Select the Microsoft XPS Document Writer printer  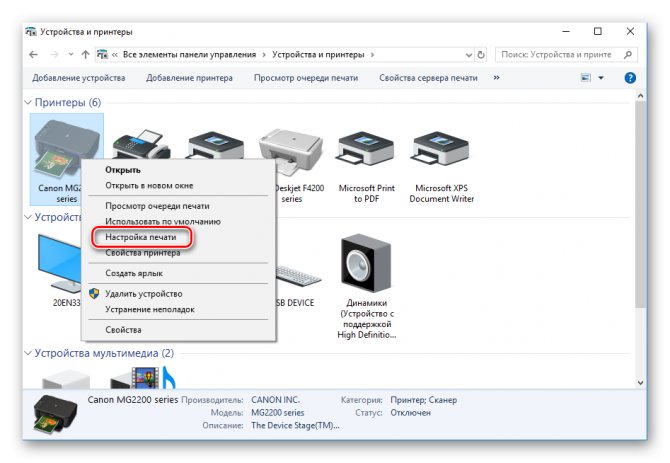[x=441, y=149]
